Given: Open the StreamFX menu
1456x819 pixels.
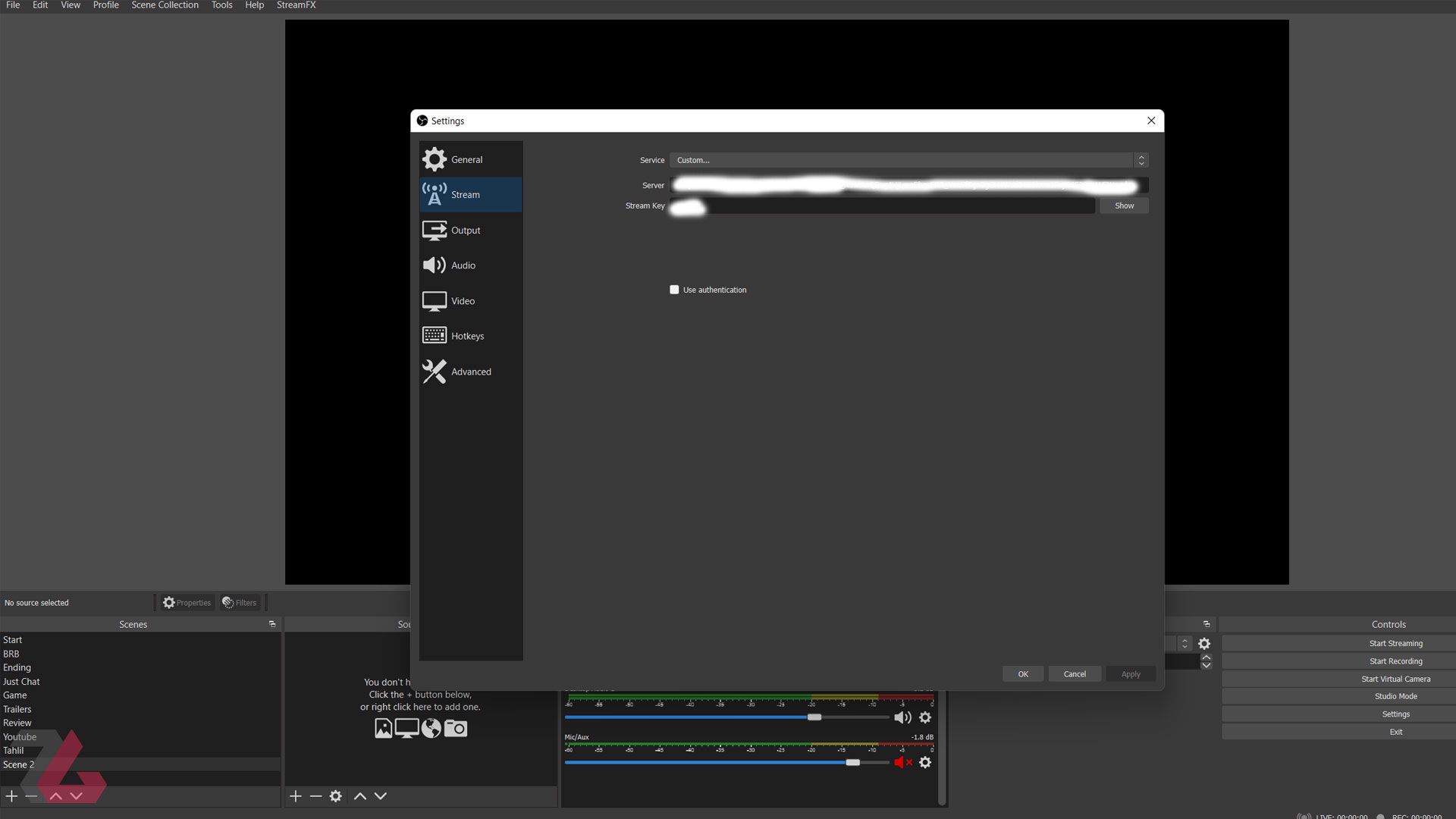Looking at the screenshot, I should point(296,5).
